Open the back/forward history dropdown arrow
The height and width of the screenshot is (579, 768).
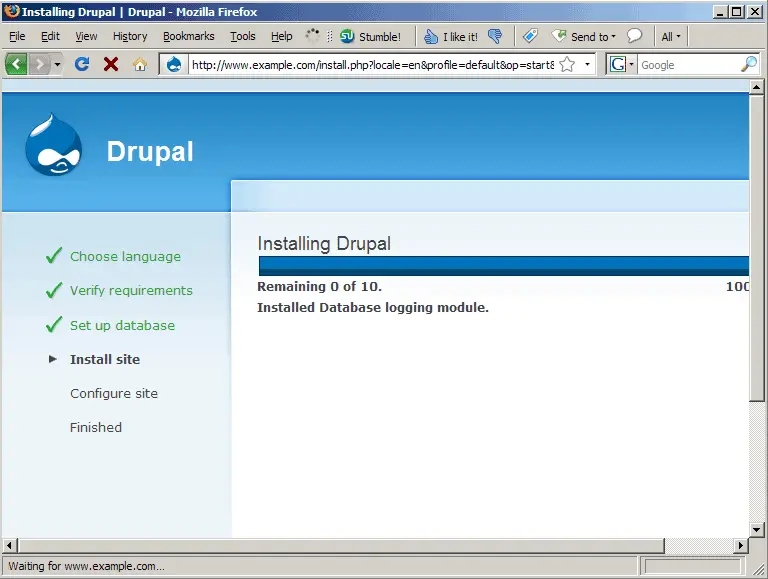coord(57,64)
